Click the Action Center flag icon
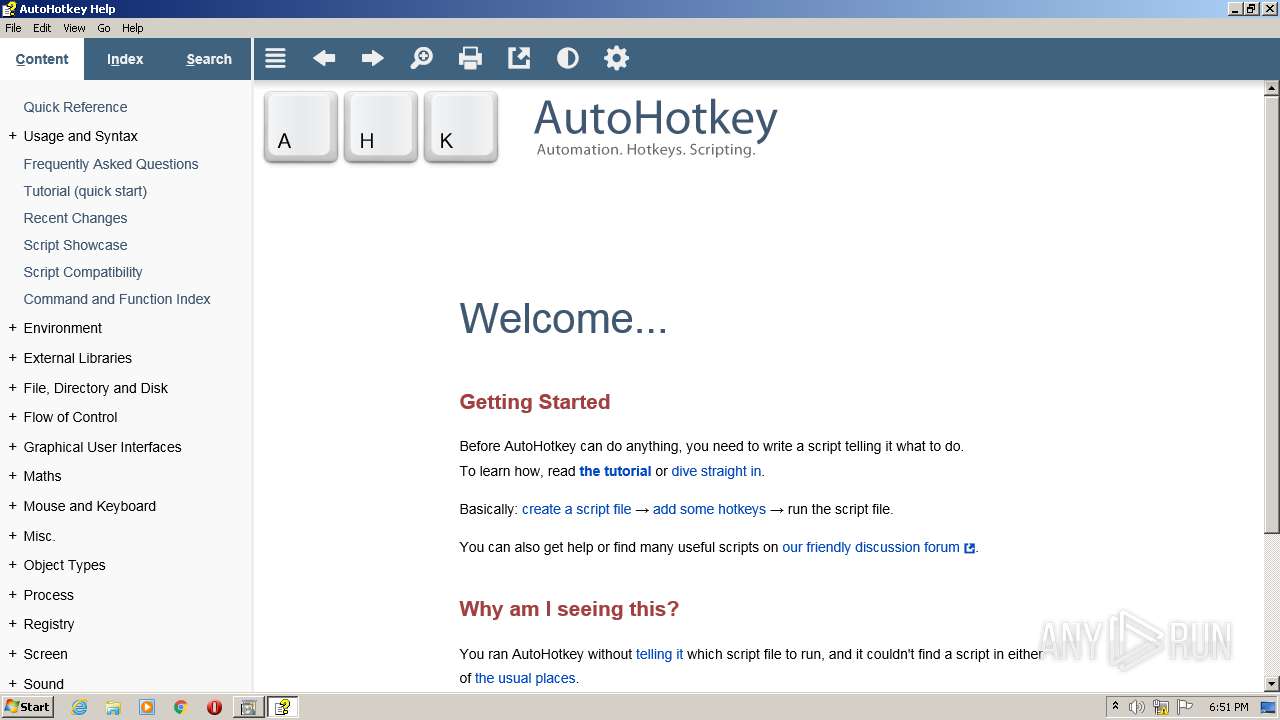Screen dimensions: 1280x720 (x=1185, y=707)
